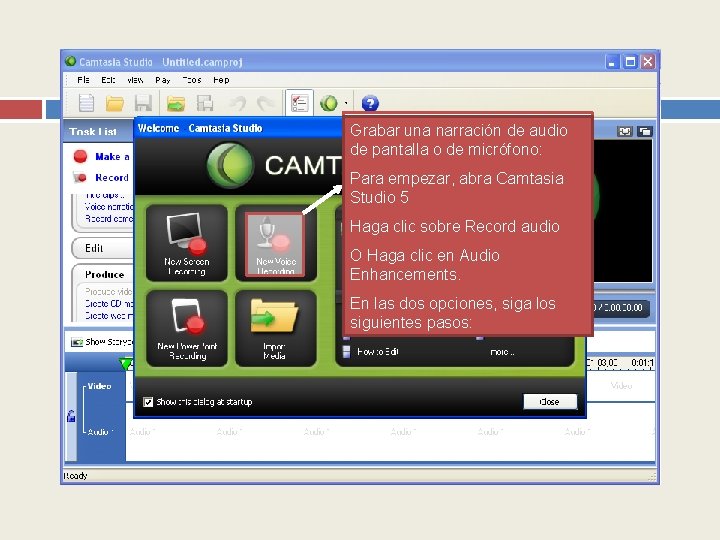Expand the Produce section in Task List
720x540 pixels.
(x=104, y=275)
